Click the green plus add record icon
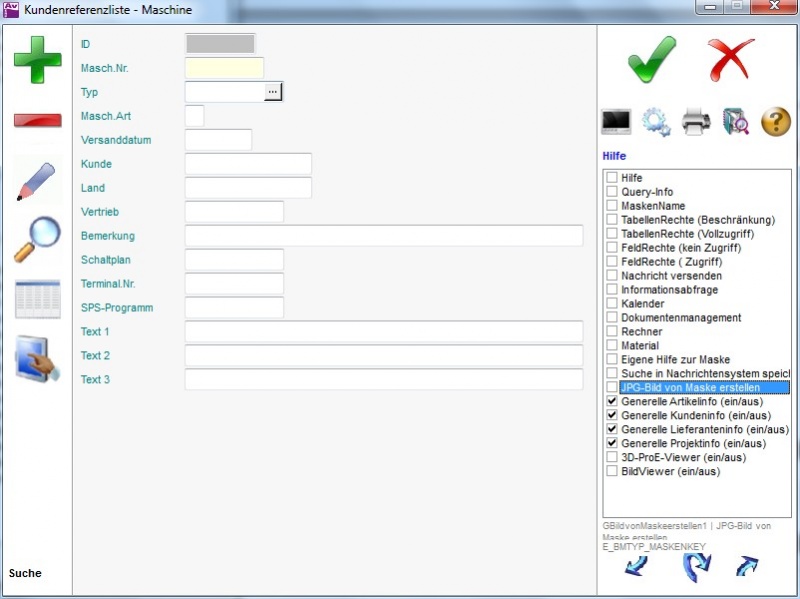The width and height of the screenshot is (800, 599). click(37, 61)
